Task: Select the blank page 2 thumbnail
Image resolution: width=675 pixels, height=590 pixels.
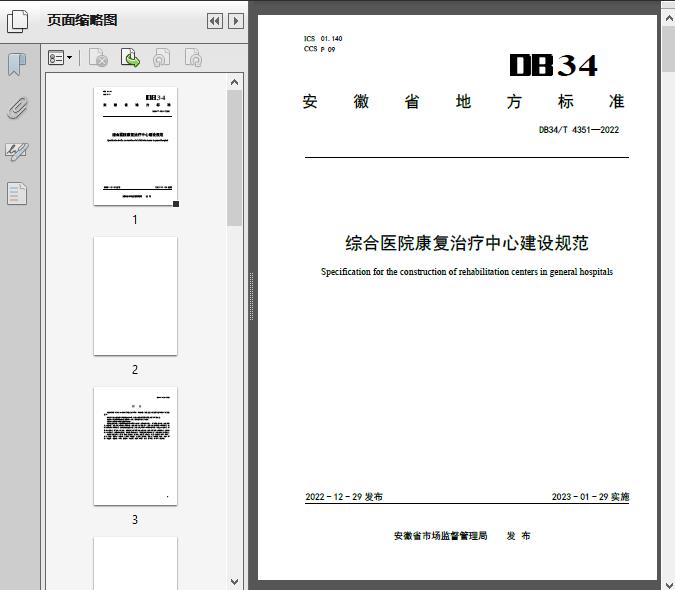Action: point(135,296)
